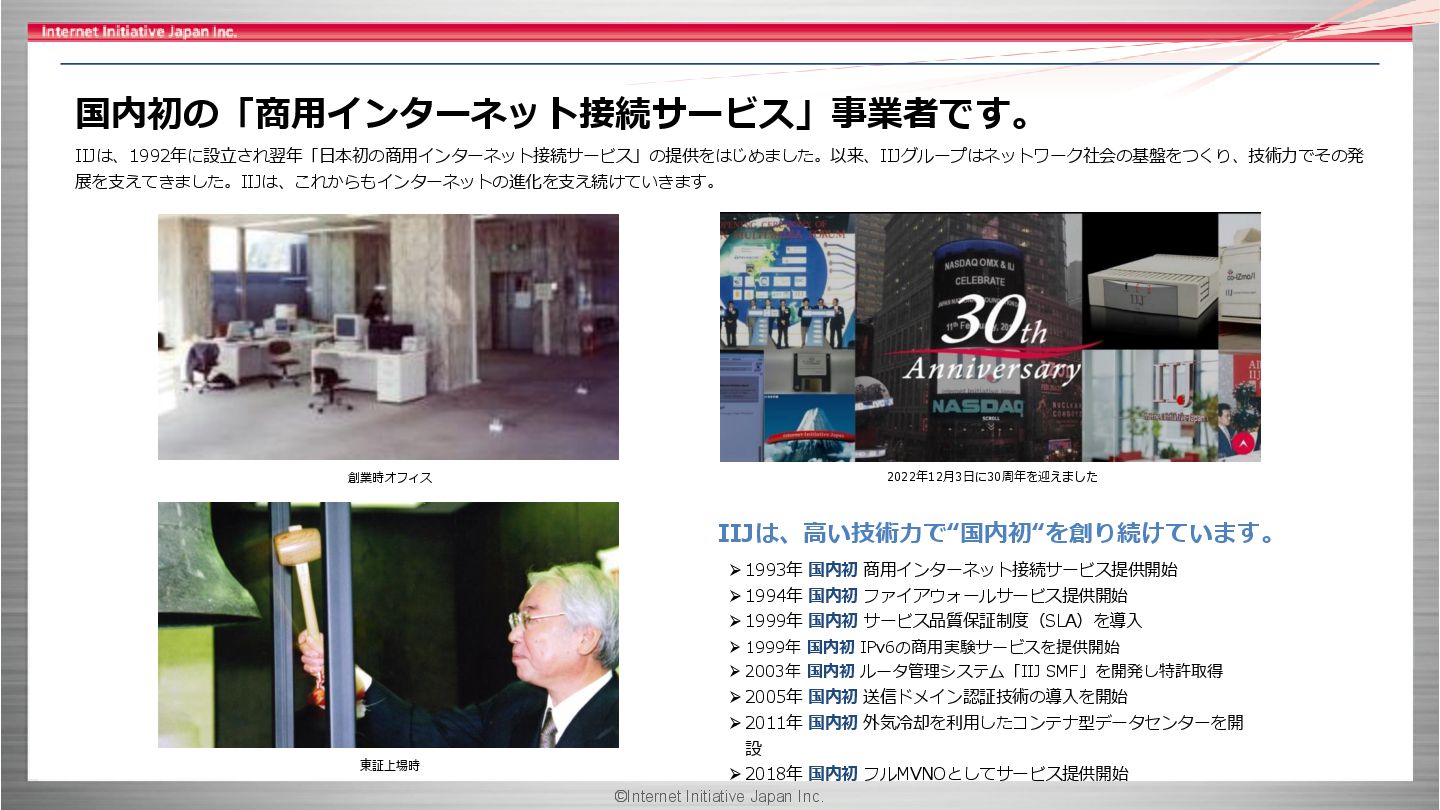Click the red scroll-up arrow button
Image resolution: width=1440 pixels, height=810 pixels.
[1243, 442]
